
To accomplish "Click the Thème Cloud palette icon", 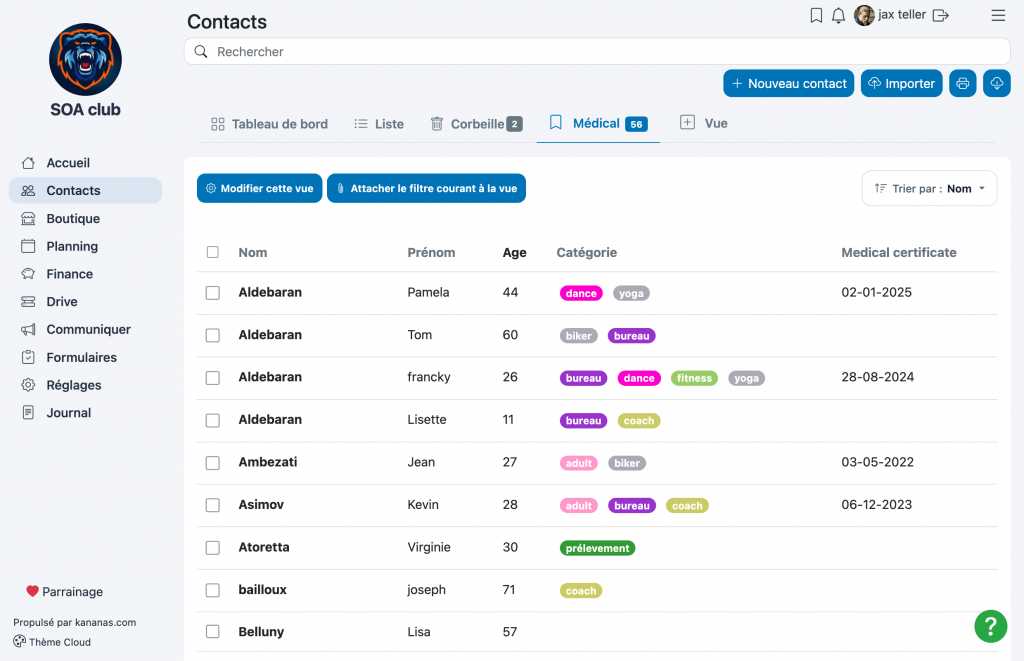I will [x=20, y=641].
